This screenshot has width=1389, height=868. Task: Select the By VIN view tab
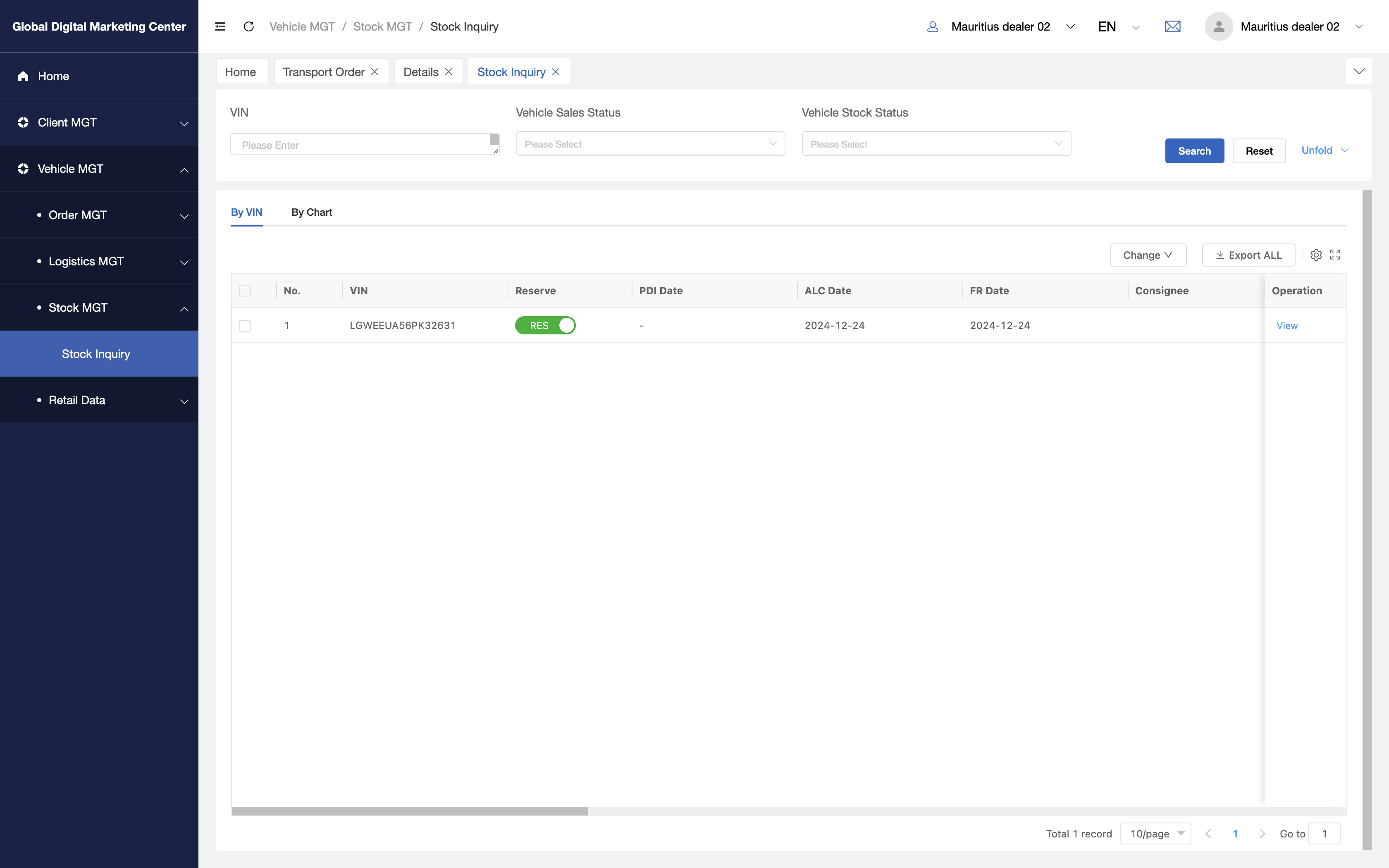[247, 212]
